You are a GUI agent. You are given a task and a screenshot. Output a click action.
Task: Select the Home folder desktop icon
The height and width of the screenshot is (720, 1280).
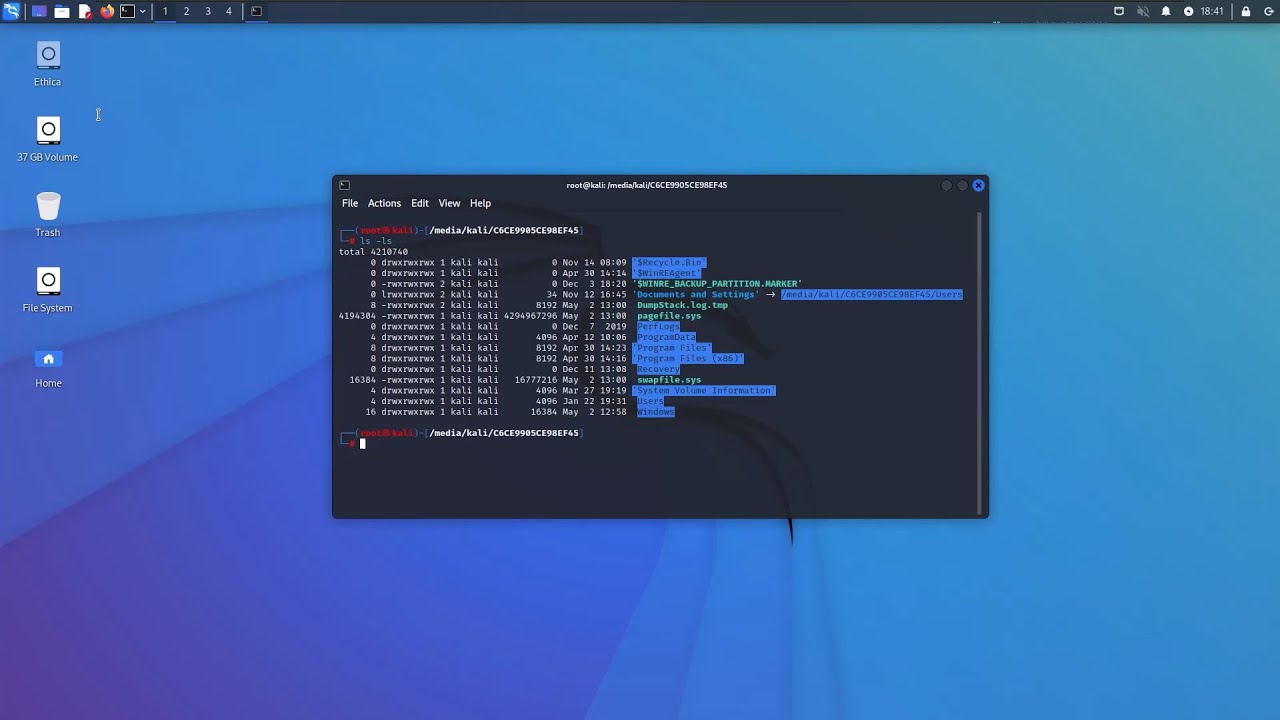click(x=48, y=366)
